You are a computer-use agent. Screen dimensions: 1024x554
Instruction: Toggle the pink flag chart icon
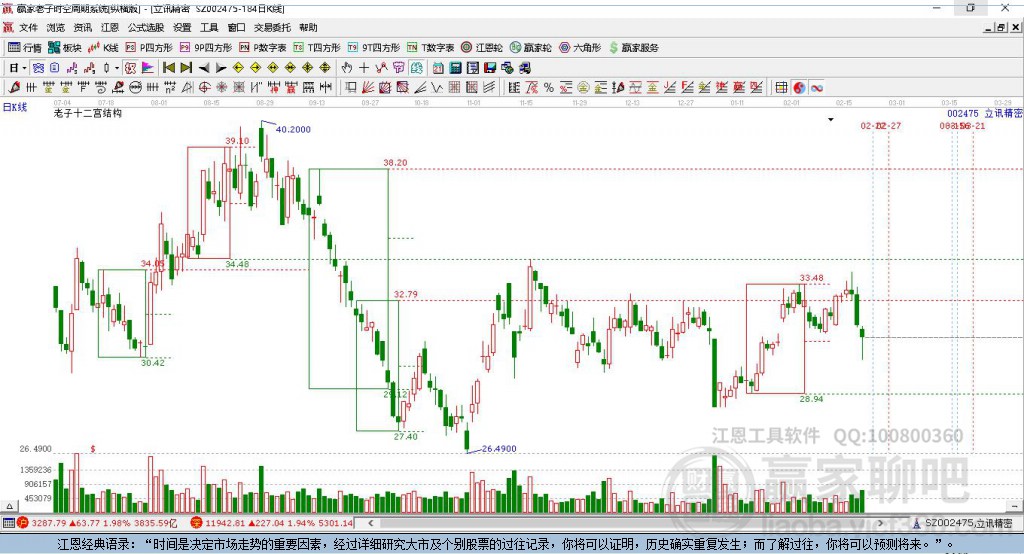[148, 68]
